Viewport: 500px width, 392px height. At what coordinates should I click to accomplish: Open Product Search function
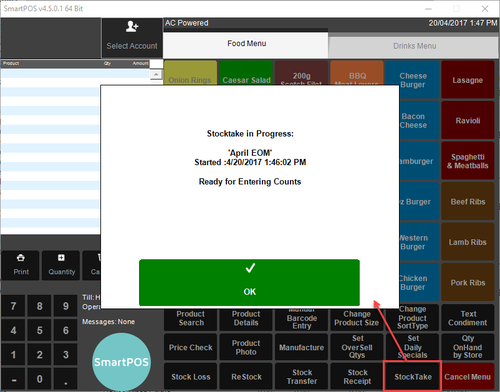(190, 318)
